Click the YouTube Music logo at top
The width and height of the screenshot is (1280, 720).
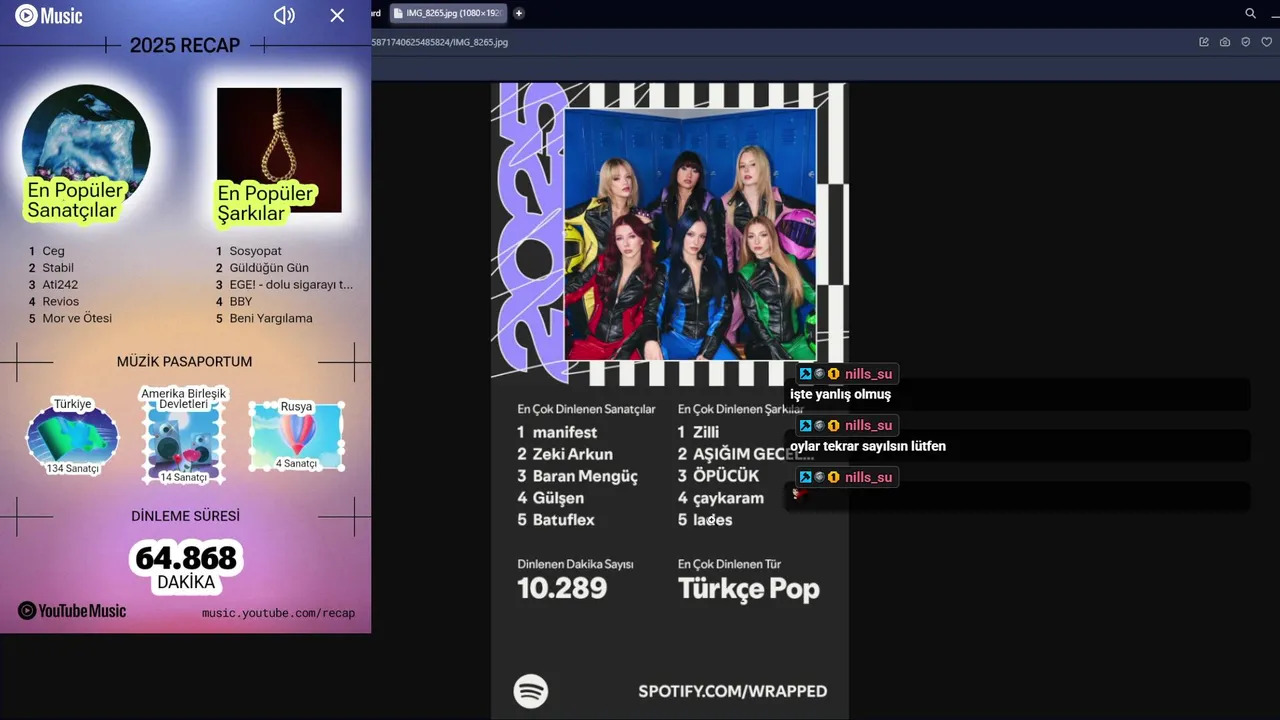pyautogui.click(x=49, y=15)
